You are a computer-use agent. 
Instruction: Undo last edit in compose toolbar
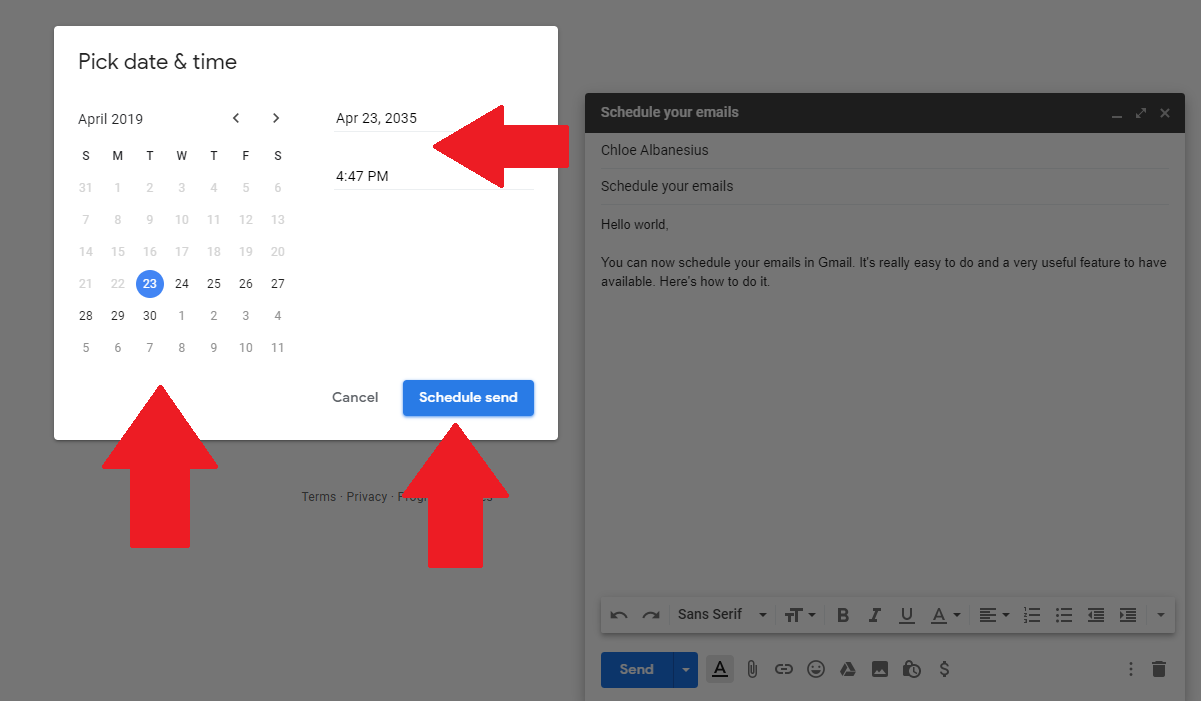click(619, 615)
